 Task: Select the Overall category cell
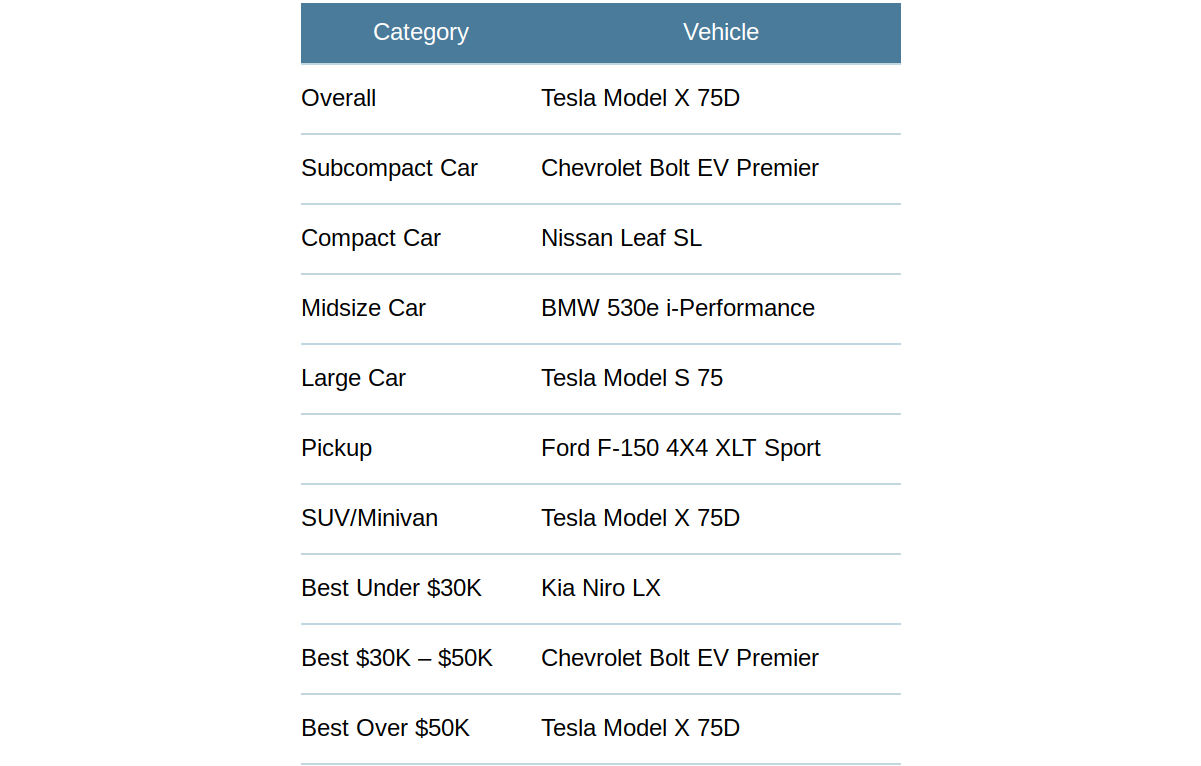421,98
